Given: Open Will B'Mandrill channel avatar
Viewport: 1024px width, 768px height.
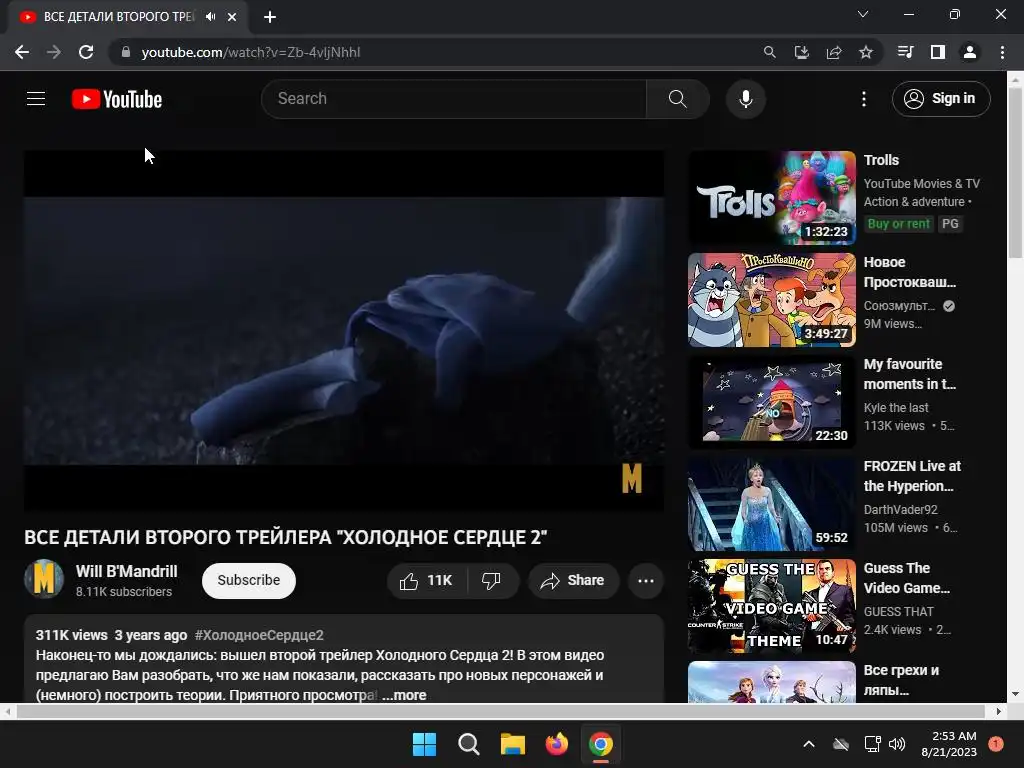Looking at the screenshot, I should pyautogui.click(x=44, y=579).
